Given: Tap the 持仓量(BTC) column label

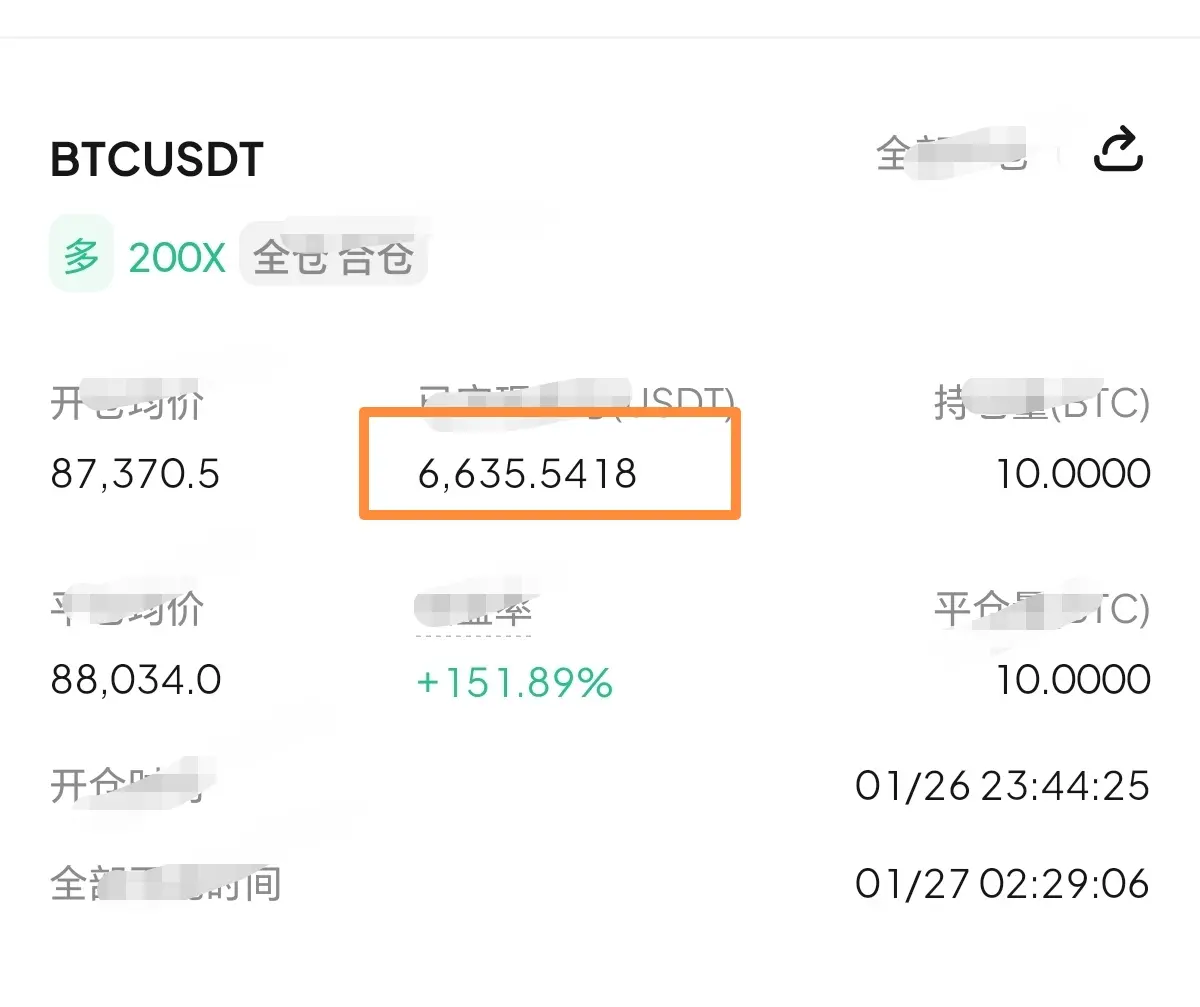Looking at the screenshot, I should pos(1042,404).
